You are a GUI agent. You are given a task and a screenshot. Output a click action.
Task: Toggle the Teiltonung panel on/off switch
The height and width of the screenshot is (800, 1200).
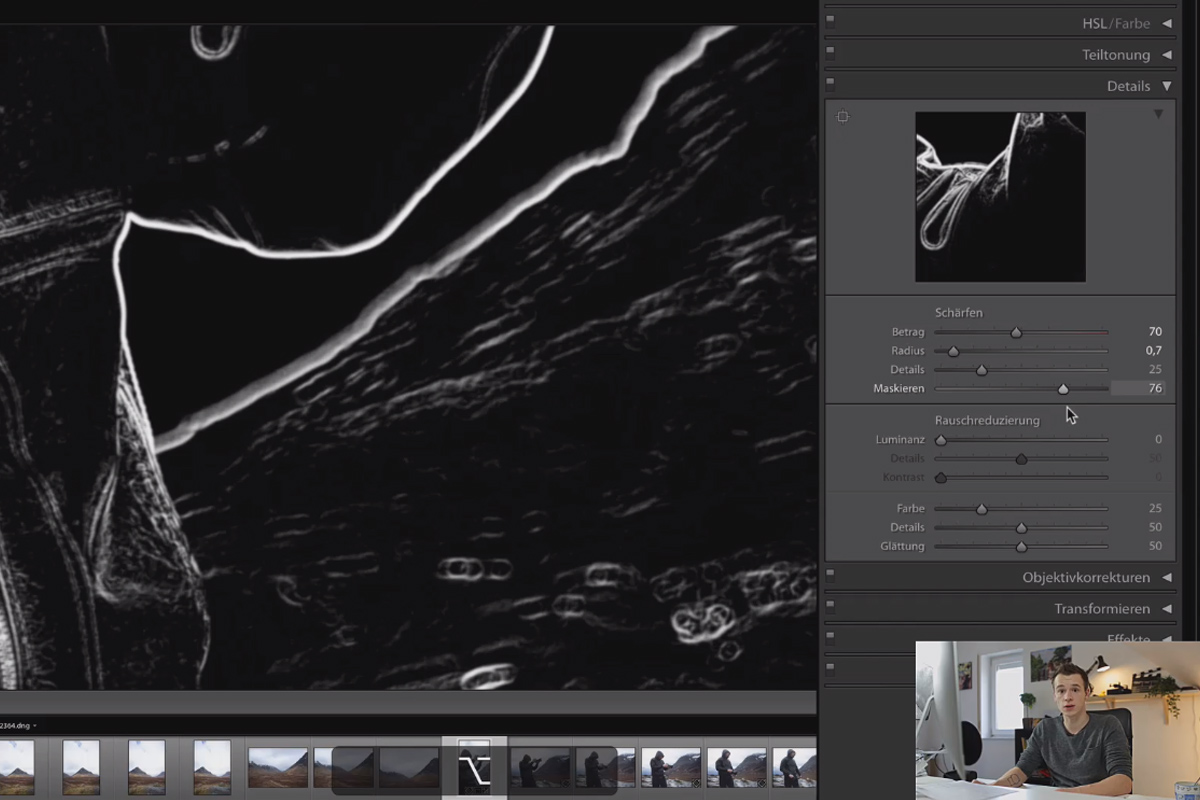(830, 52)
